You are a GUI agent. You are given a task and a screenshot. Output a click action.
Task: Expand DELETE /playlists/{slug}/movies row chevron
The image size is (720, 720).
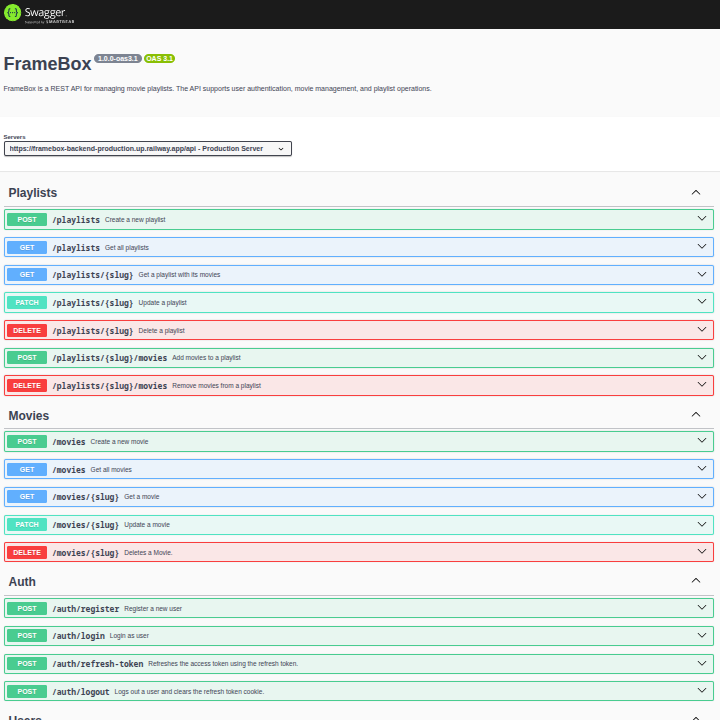tap(702, 385)
